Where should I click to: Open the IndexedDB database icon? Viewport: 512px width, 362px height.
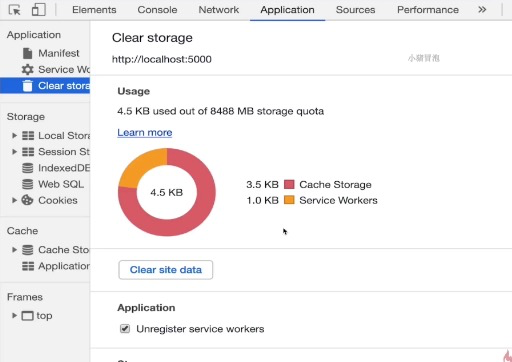tap(28, 168)
